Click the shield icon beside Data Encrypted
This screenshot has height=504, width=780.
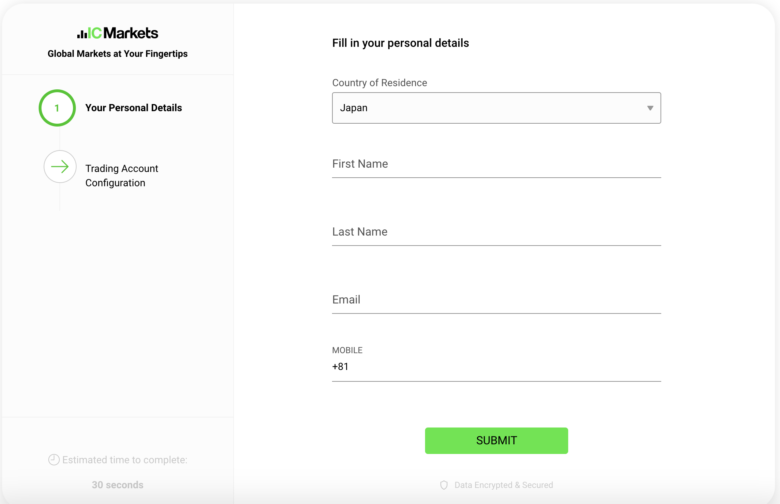(444, 485)
